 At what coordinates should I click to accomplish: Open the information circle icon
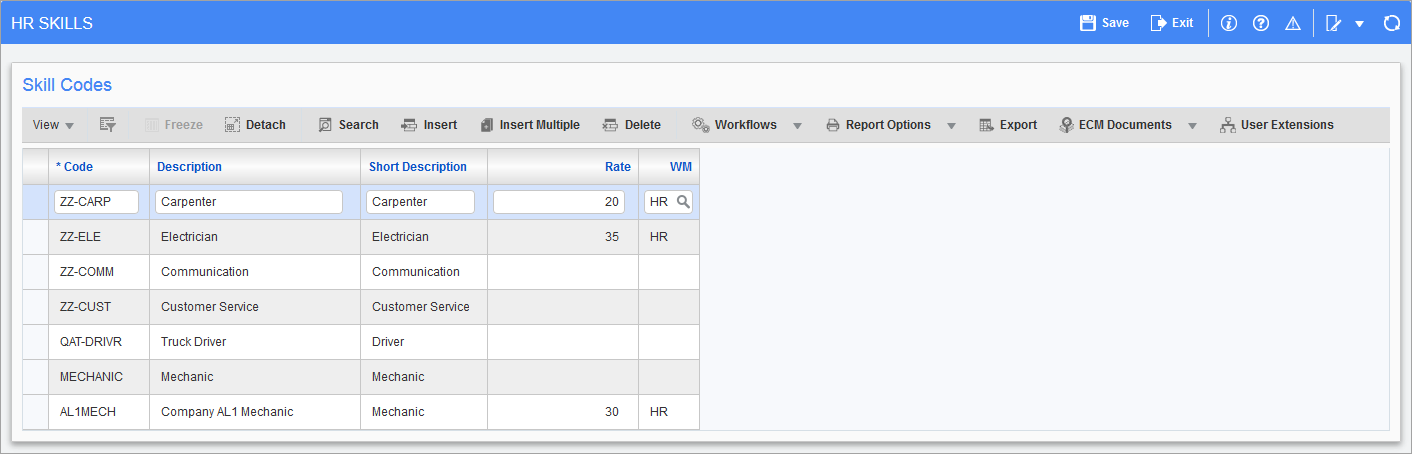(x=1229, y=23)
